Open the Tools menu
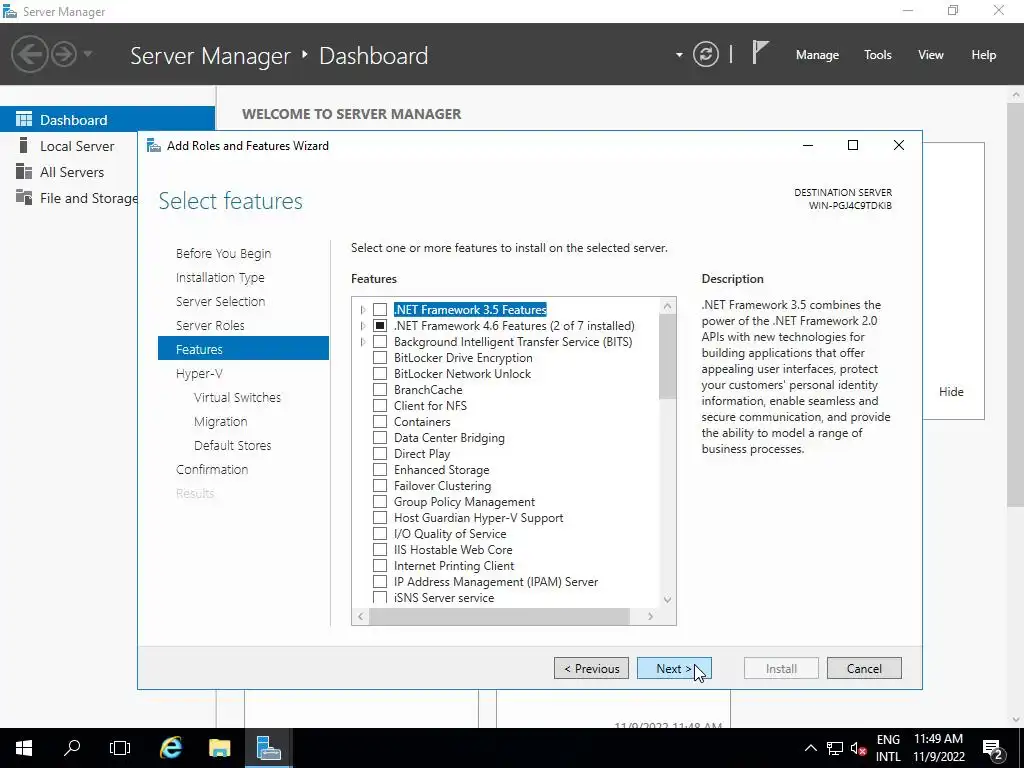The height and width of the screenshot is (768, 1024). [878, 55]
